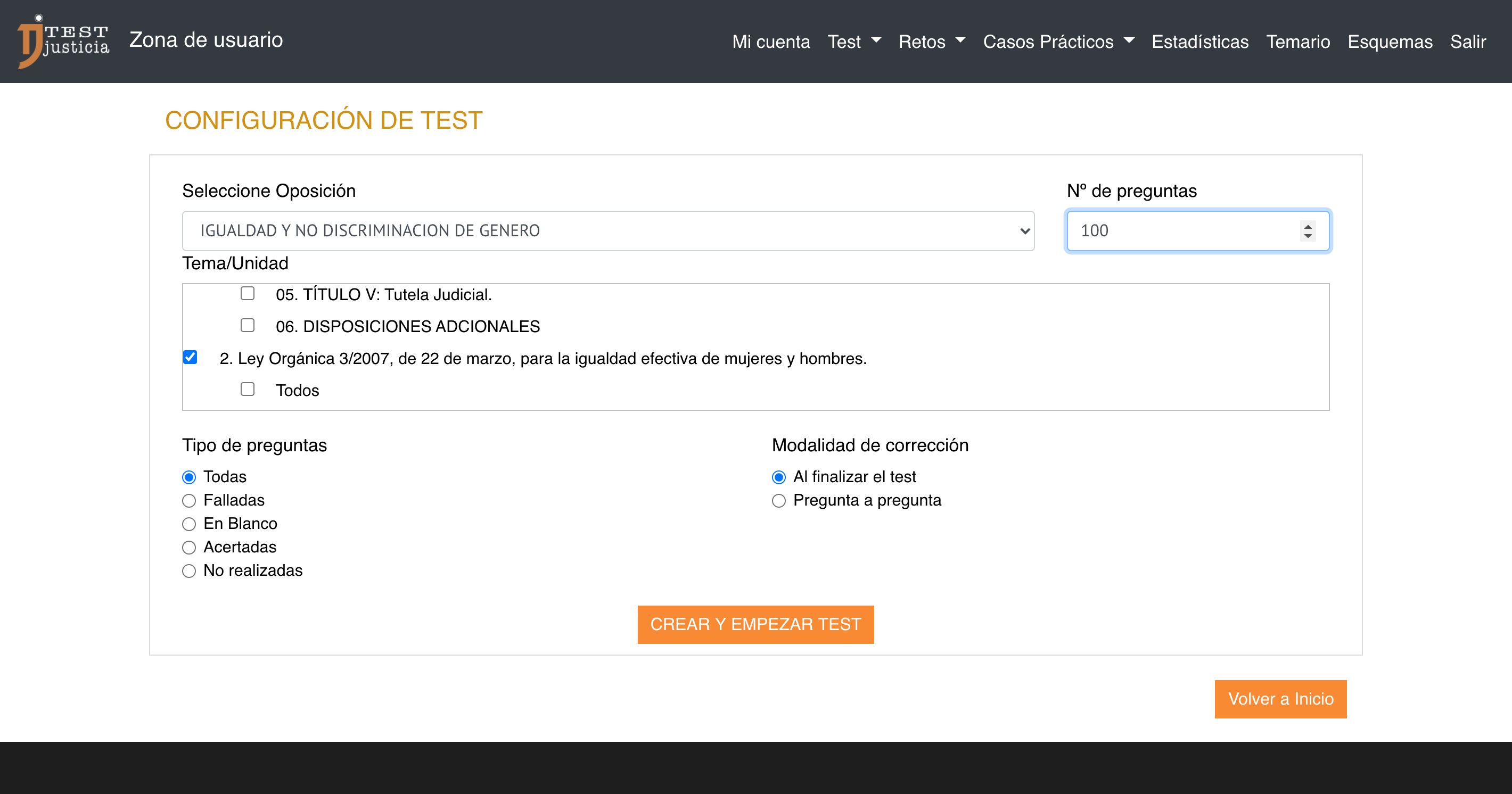This screenshot has width=1512, height=794.
Task: Select the Acertadas question type
Action: tap(189, 548)
